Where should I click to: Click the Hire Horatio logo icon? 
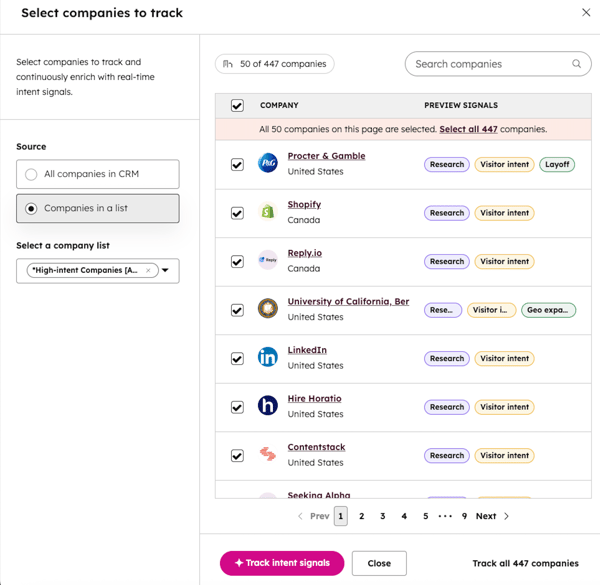267,406
